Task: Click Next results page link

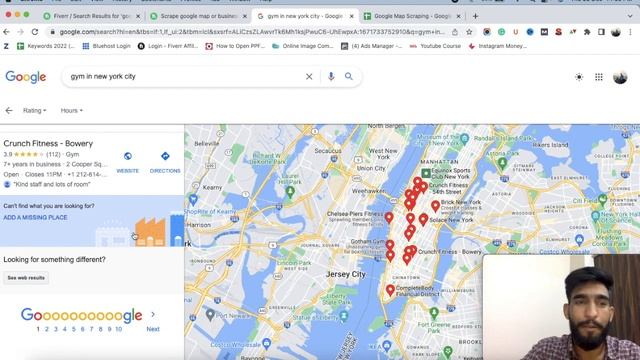Action: point(153,329)
